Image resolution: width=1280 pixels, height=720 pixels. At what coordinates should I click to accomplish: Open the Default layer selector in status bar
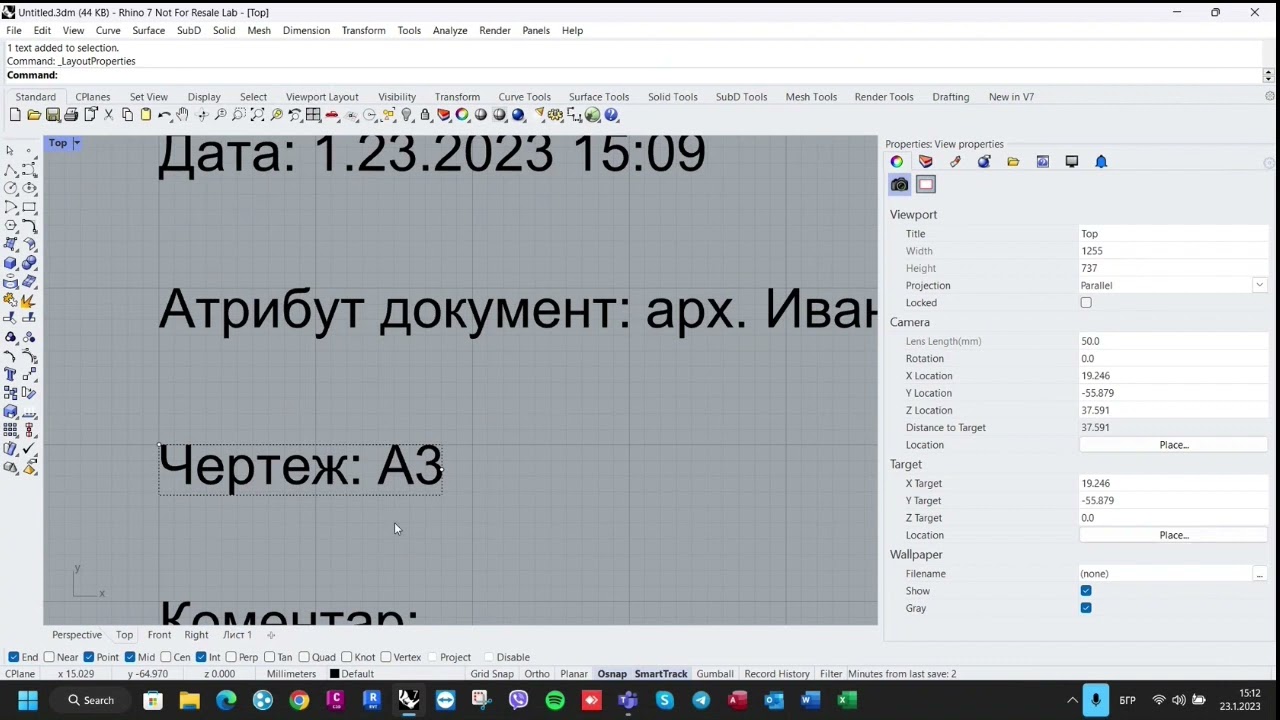352,674
